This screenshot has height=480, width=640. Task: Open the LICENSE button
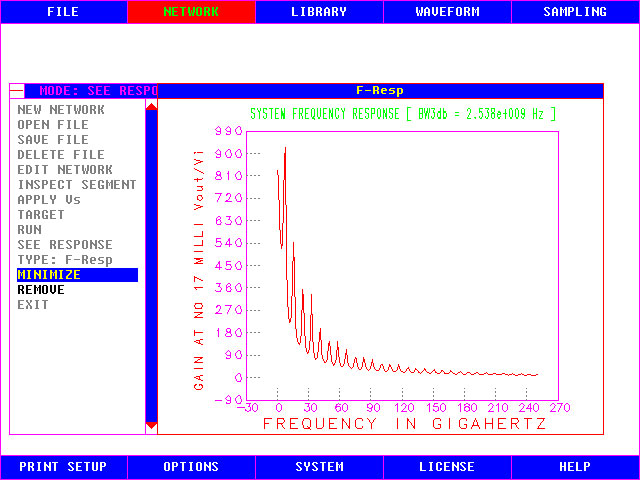point(447,467)
